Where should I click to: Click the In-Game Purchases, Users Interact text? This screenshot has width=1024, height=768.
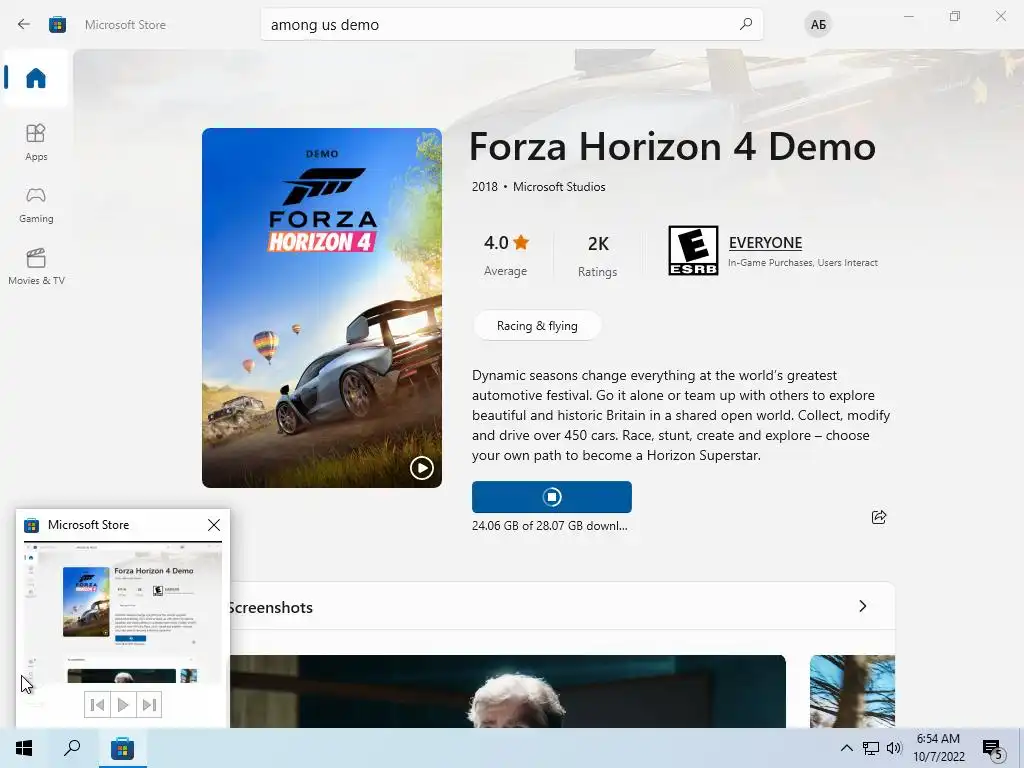coord(803,263)
